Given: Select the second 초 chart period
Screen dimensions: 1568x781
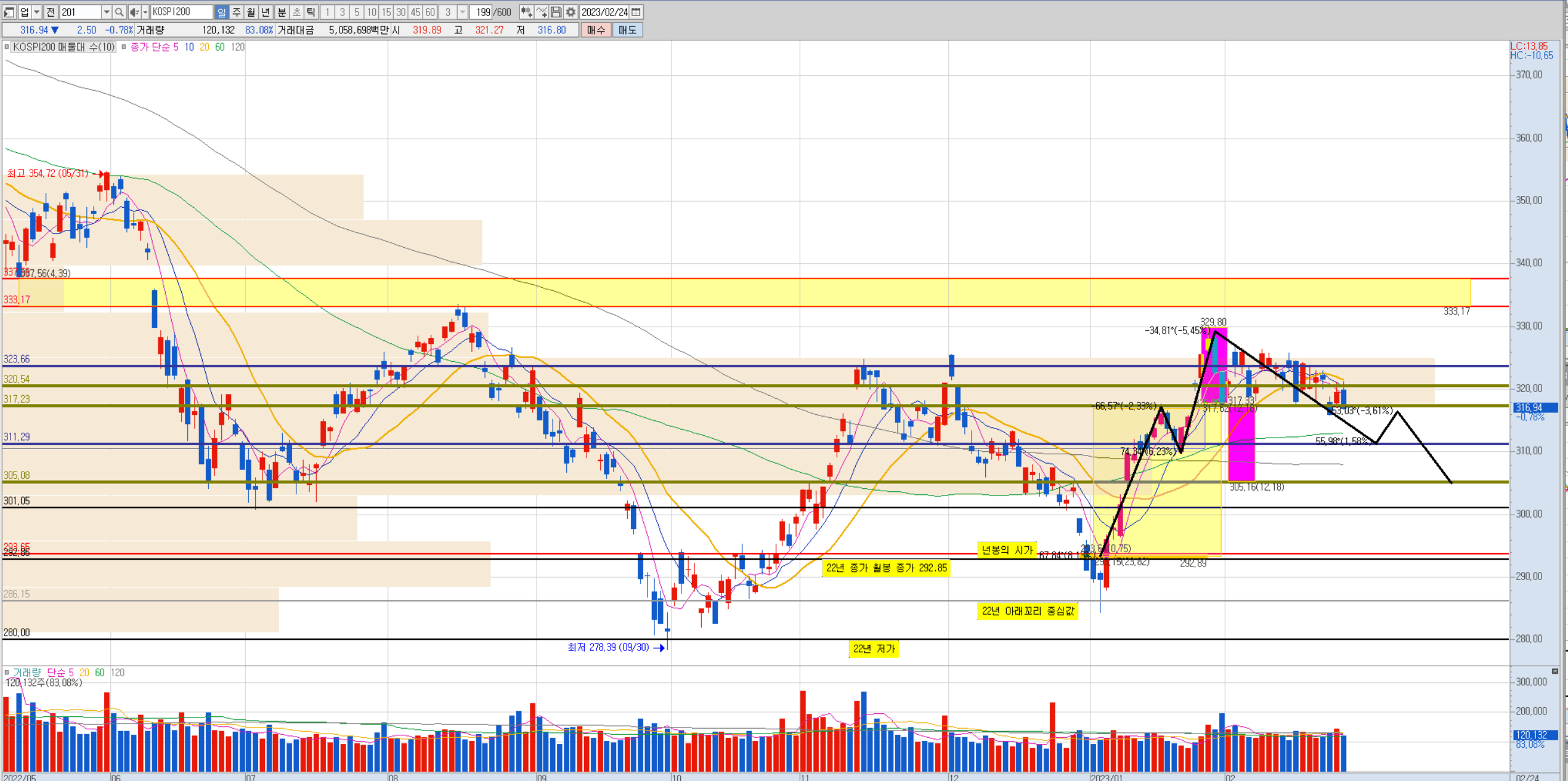Looking at the screenshot, I should (x=296, y=12).
